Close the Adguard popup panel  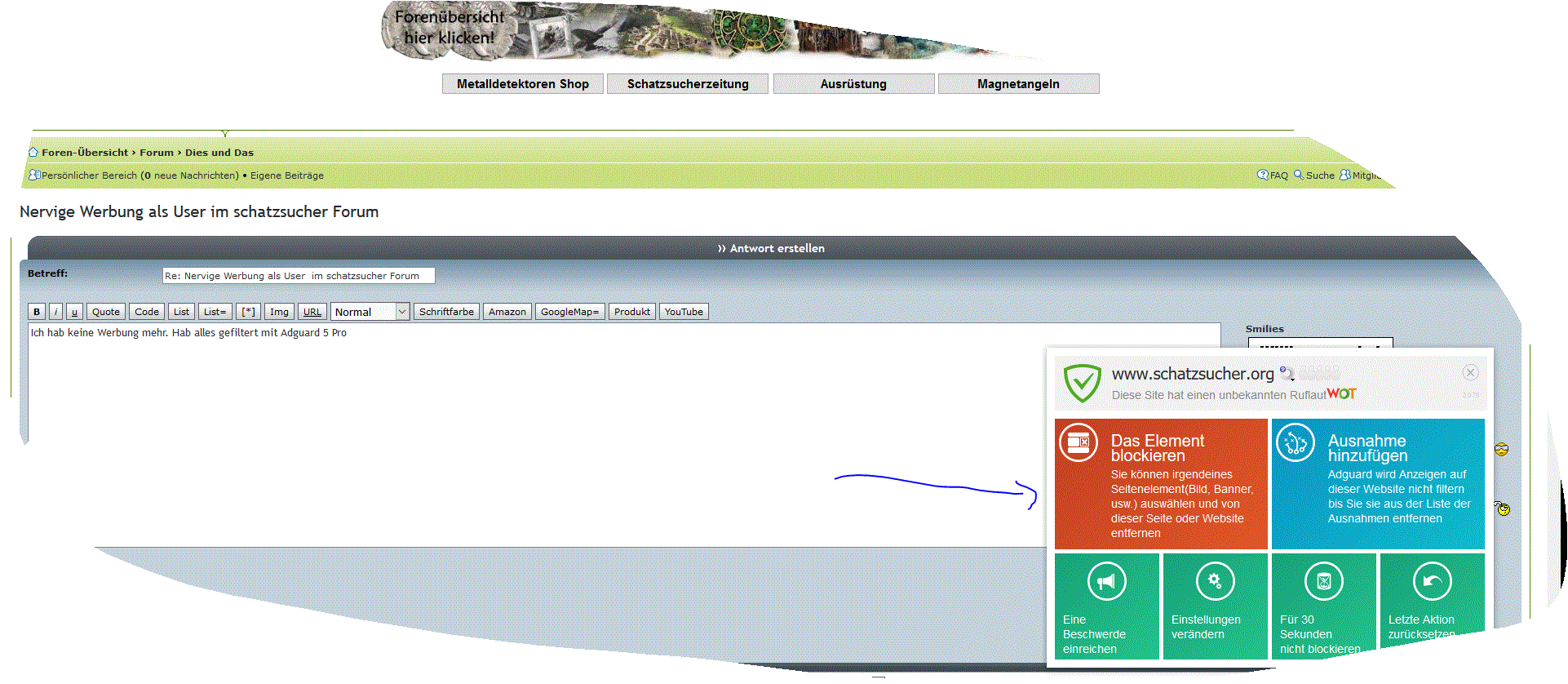tap(1470, 373)
